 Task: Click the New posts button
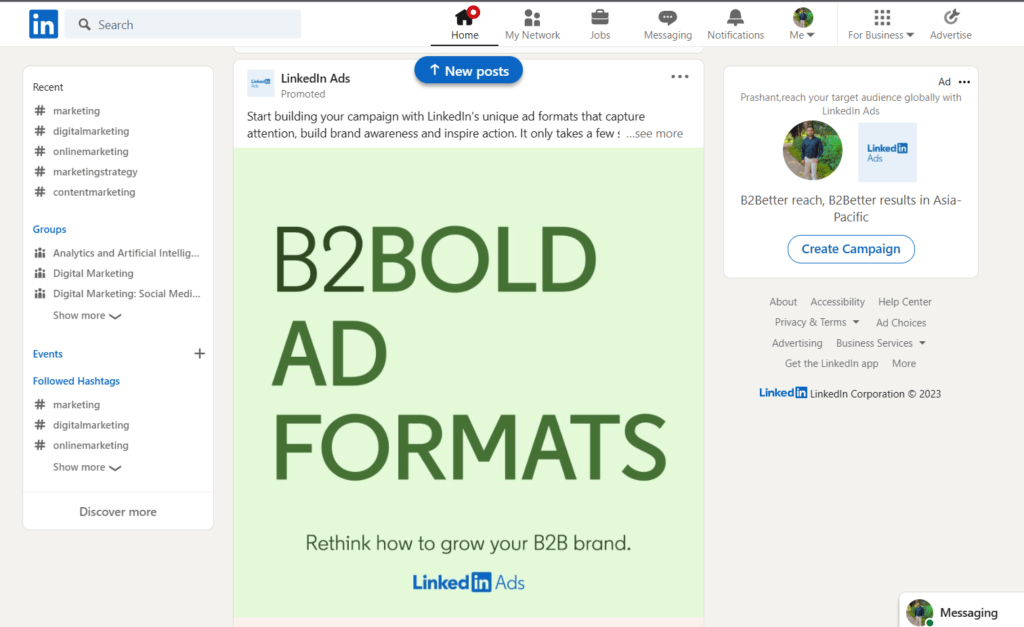pos(468,71)
